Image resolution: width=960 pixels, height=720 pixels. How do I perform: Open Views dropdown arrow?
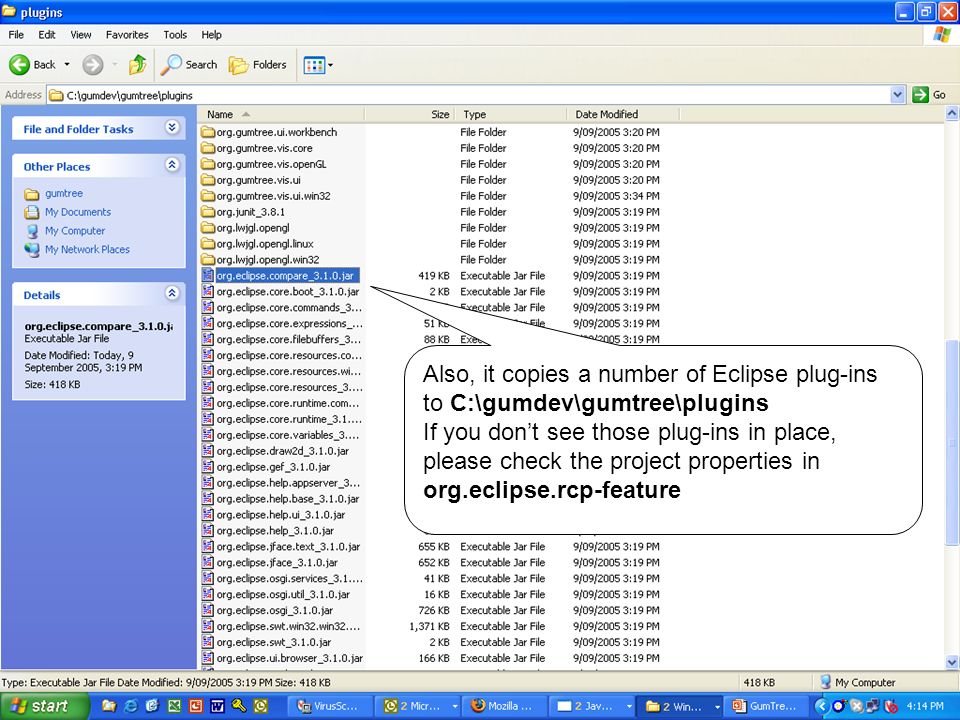331,65
